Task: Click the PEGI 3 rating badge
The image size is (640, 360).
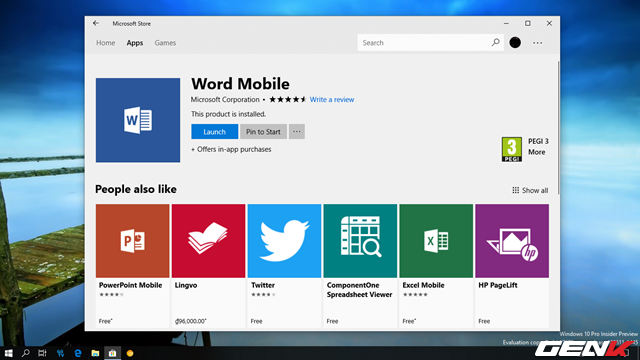Action: click(511, 149)
